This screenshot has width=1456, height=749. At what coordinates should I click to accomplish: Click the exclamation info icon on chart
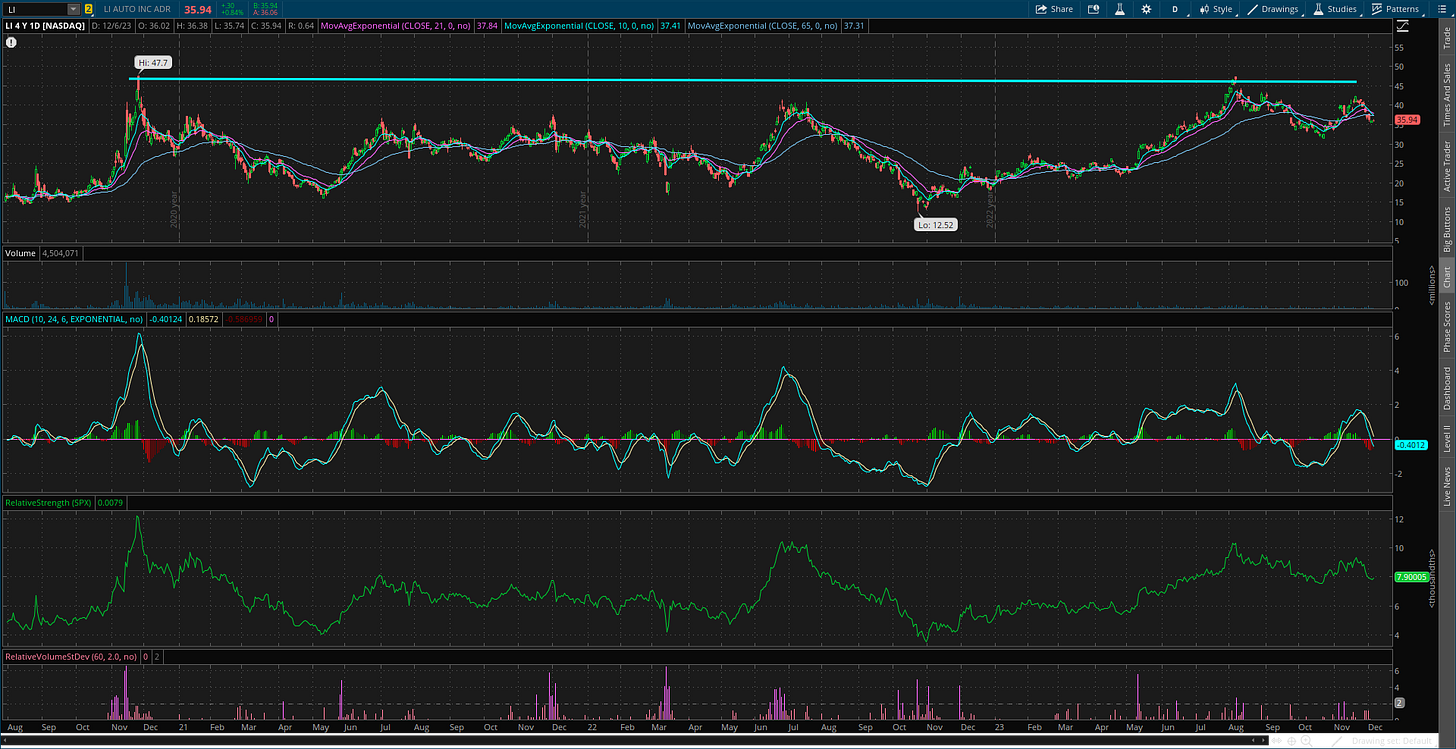10,42
